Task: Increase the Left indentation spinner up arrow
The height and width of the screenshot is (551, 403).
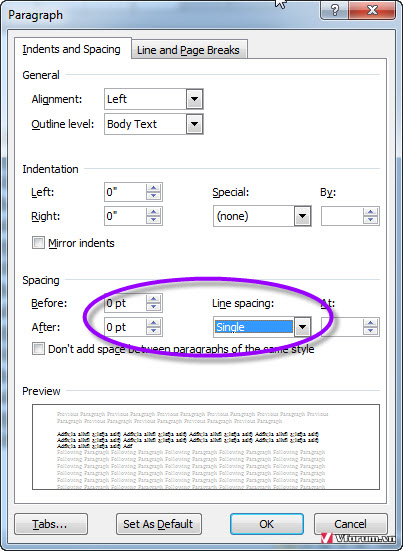Action: click(154, 188)
